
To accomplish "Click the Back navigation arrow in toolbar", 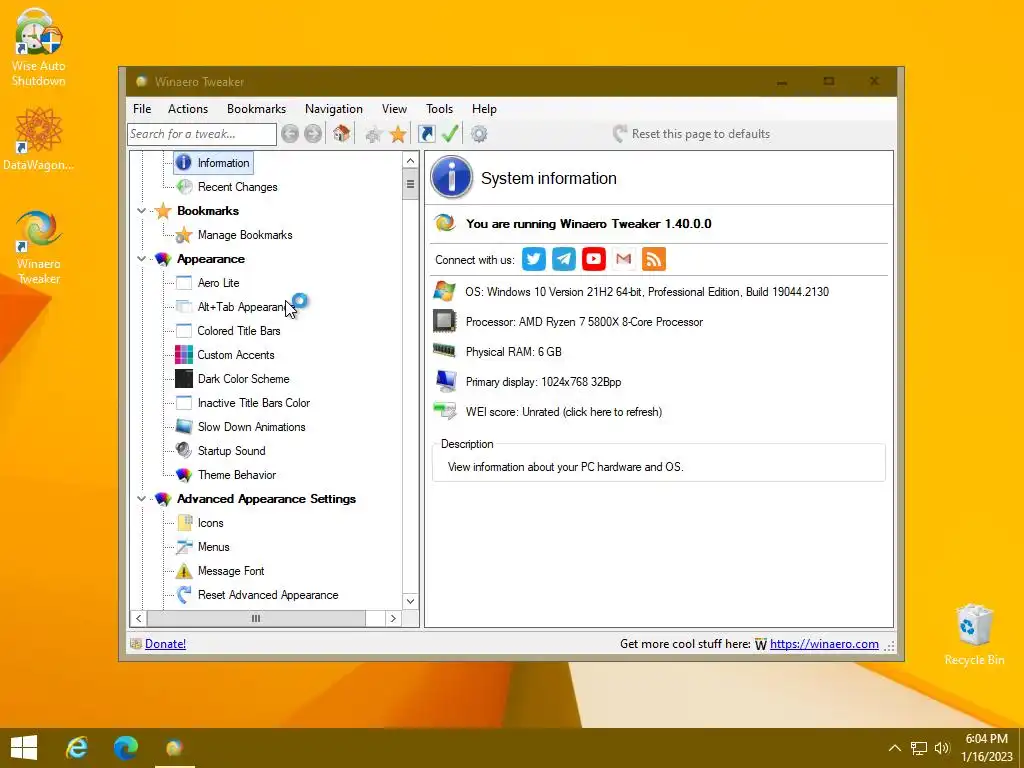I will click(290, 134).
